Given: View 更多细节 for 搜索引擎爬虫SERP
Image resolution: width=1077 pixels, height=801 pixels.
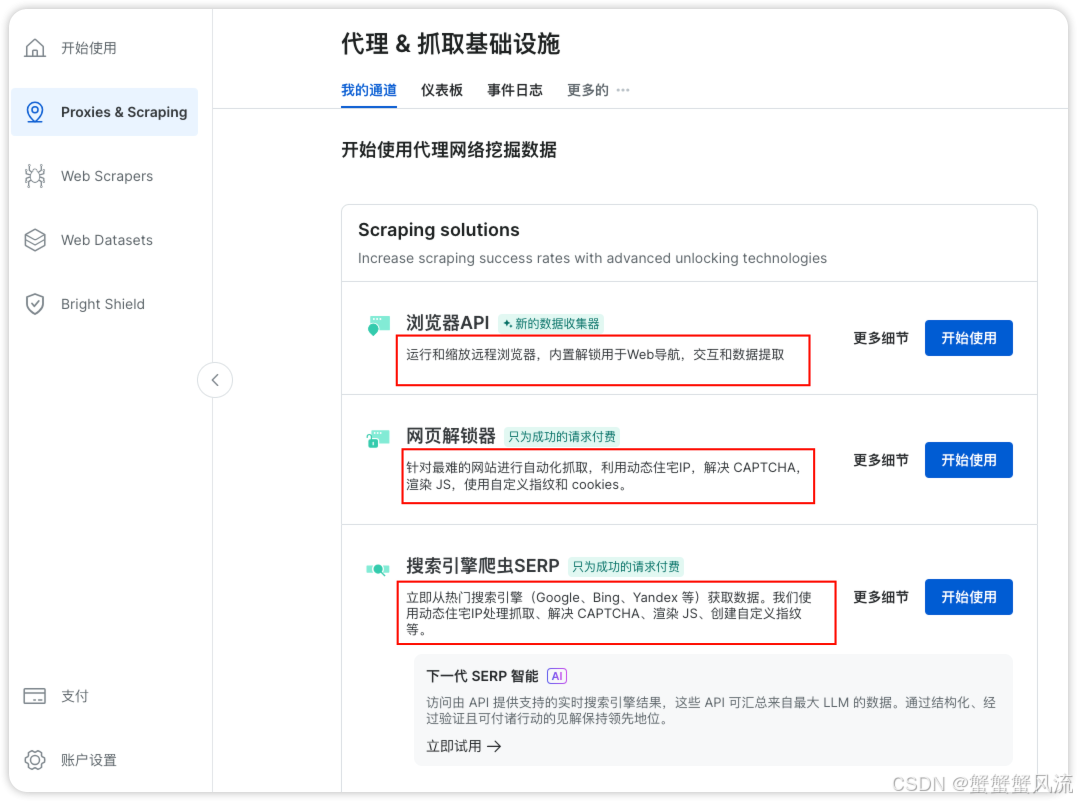Looking at the screenshot, I should coord(881,597).
